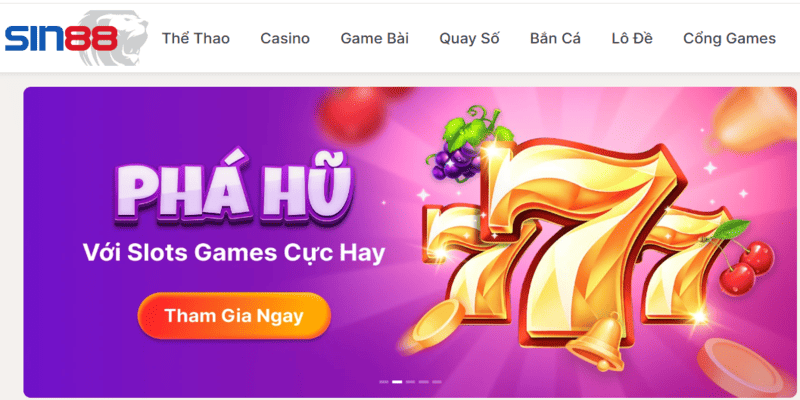Click the PHÁ HŨ banner headline
Image resolution: width=800 pixels, height=400 pixels.
[233, 192]
